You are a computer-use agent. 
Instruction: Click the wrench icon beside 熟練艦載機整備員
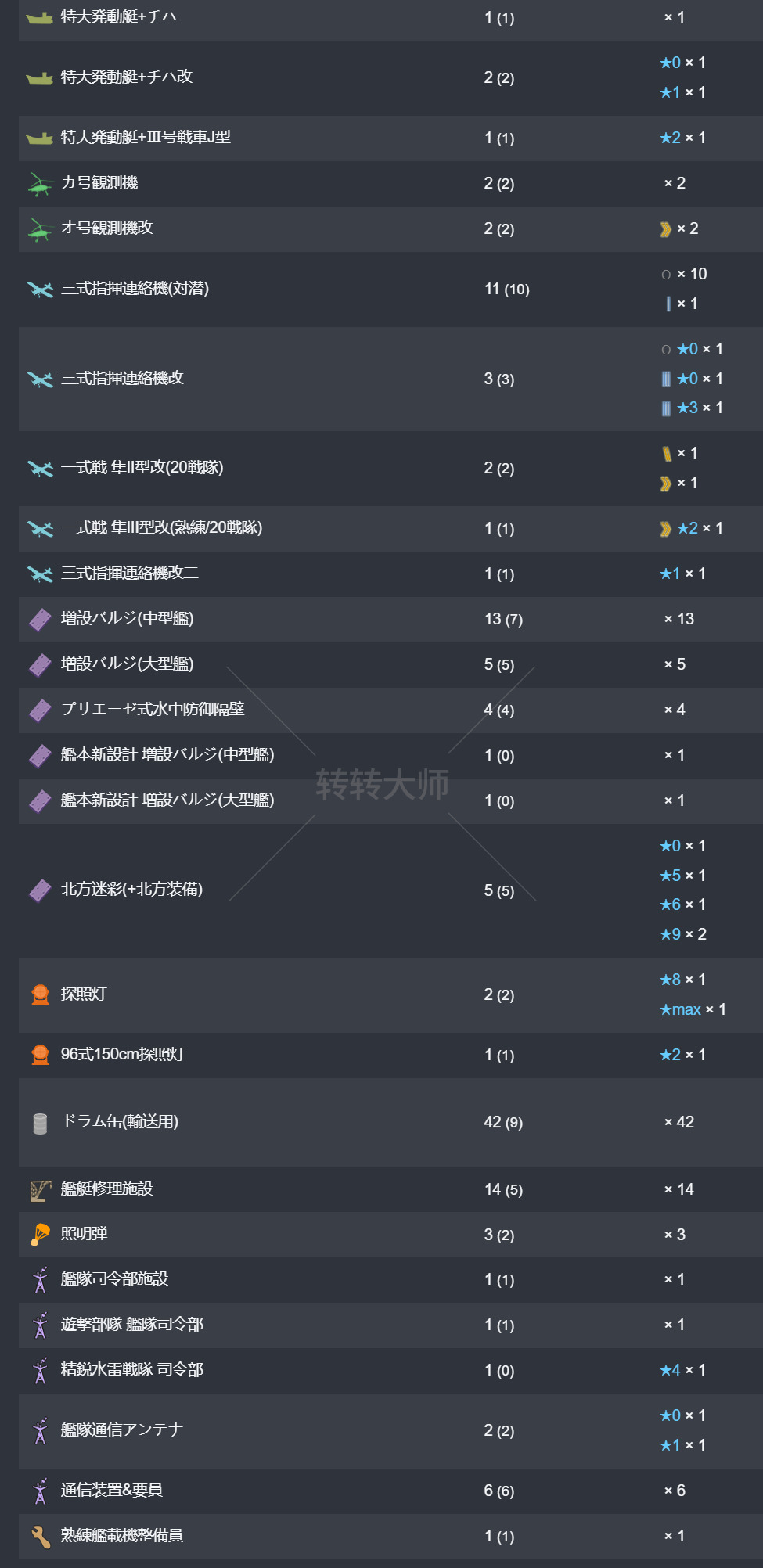[x=41, y=1537]
